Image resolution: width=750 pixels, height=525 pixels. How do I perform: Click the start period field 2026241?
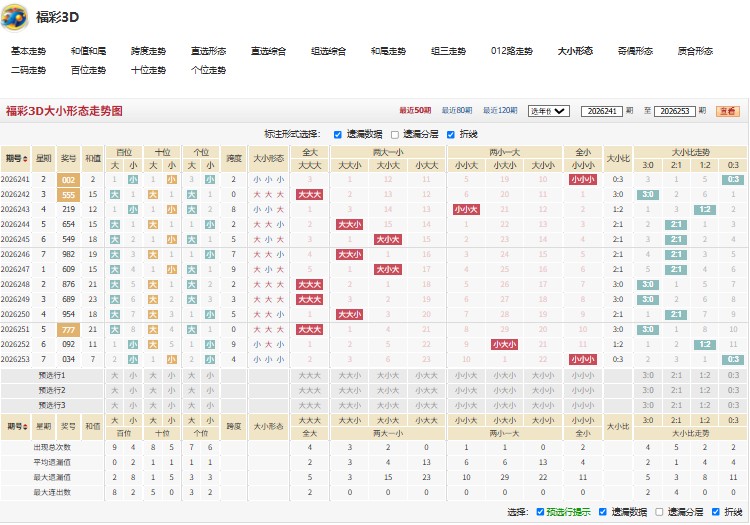[602, 111]
